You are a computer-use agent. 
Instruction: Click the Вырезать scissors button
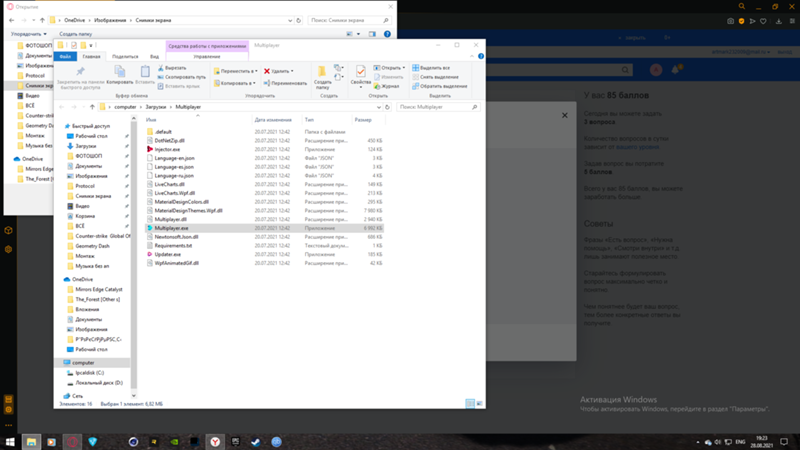click(x=172, y=68)
